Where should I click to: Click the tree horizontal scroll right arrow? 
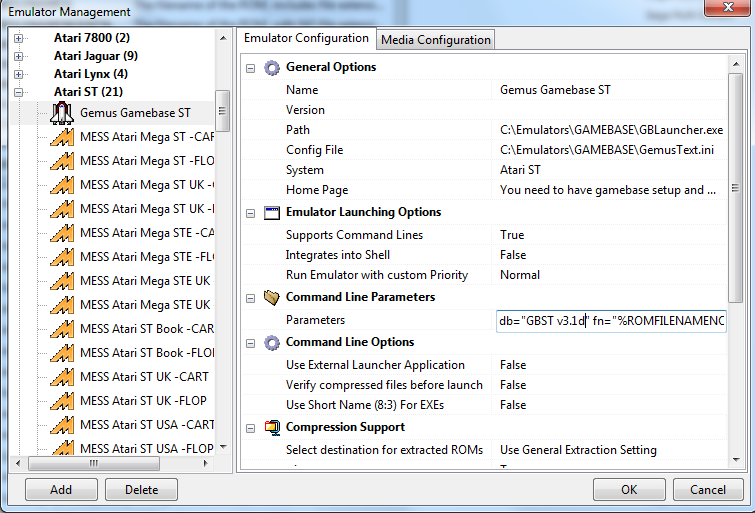(x=206, y=463)
